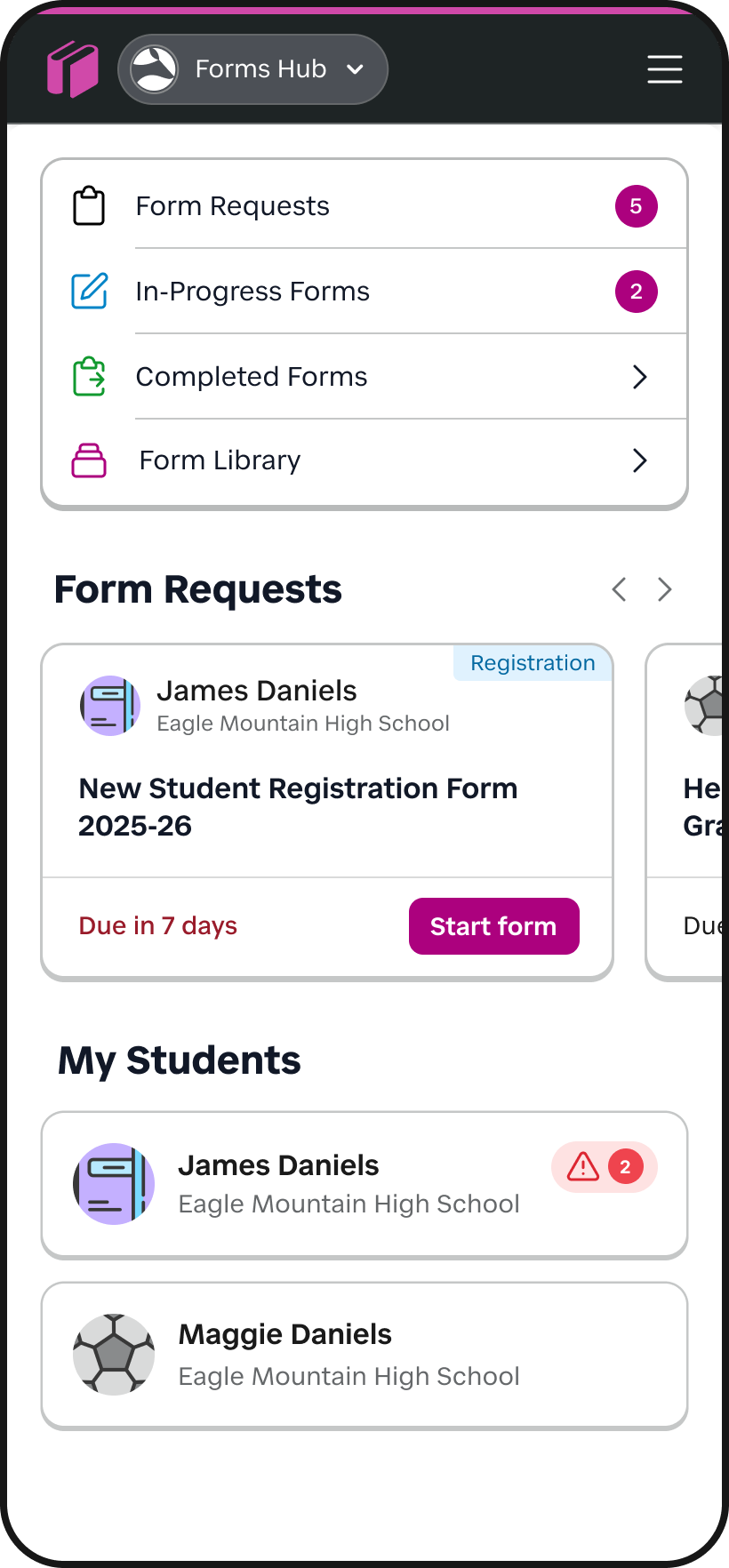This screenshot has height=1568, width=729.
Task: Click the pink book app logo
Action: [72, 69]
